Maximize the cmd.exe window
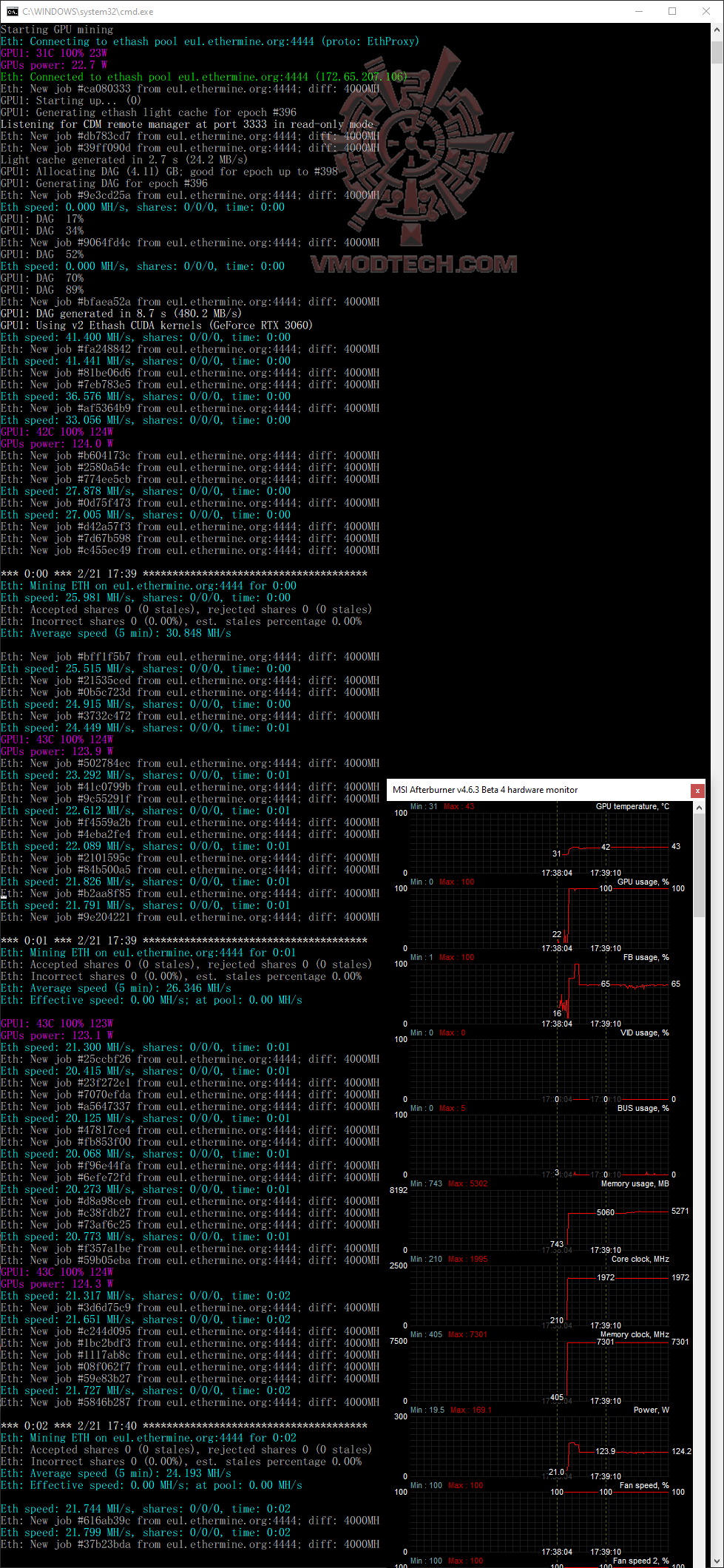Image resolution: width=724 pixels, height=1568 pixels. [x=672, y=11]
